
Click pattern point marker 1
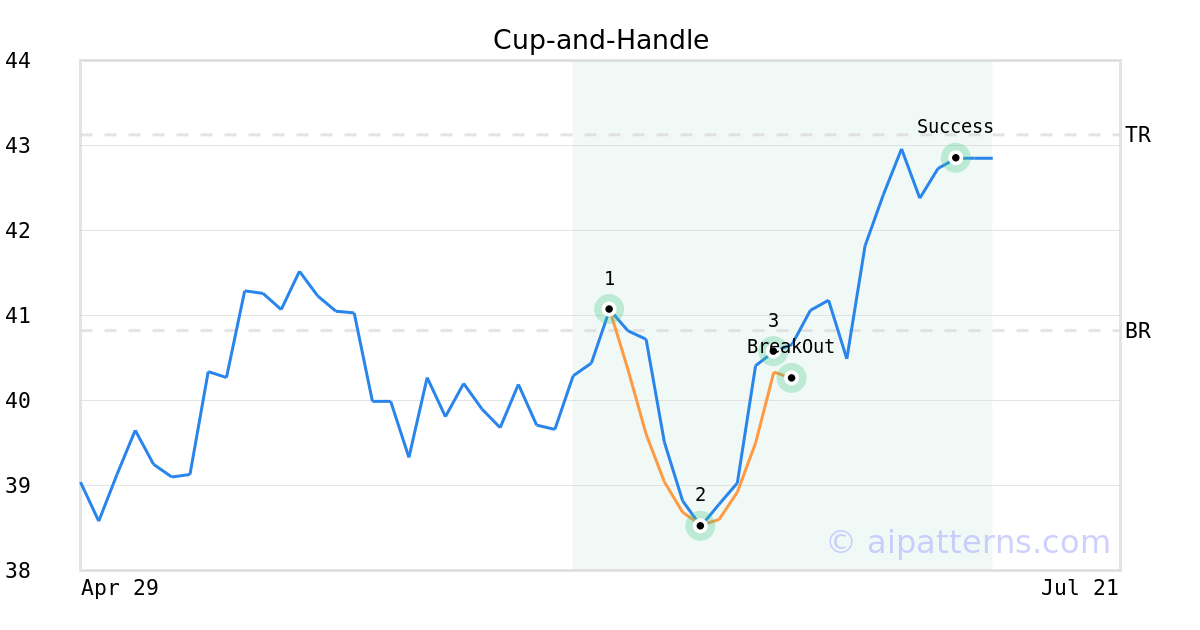[x=609, y=309]
